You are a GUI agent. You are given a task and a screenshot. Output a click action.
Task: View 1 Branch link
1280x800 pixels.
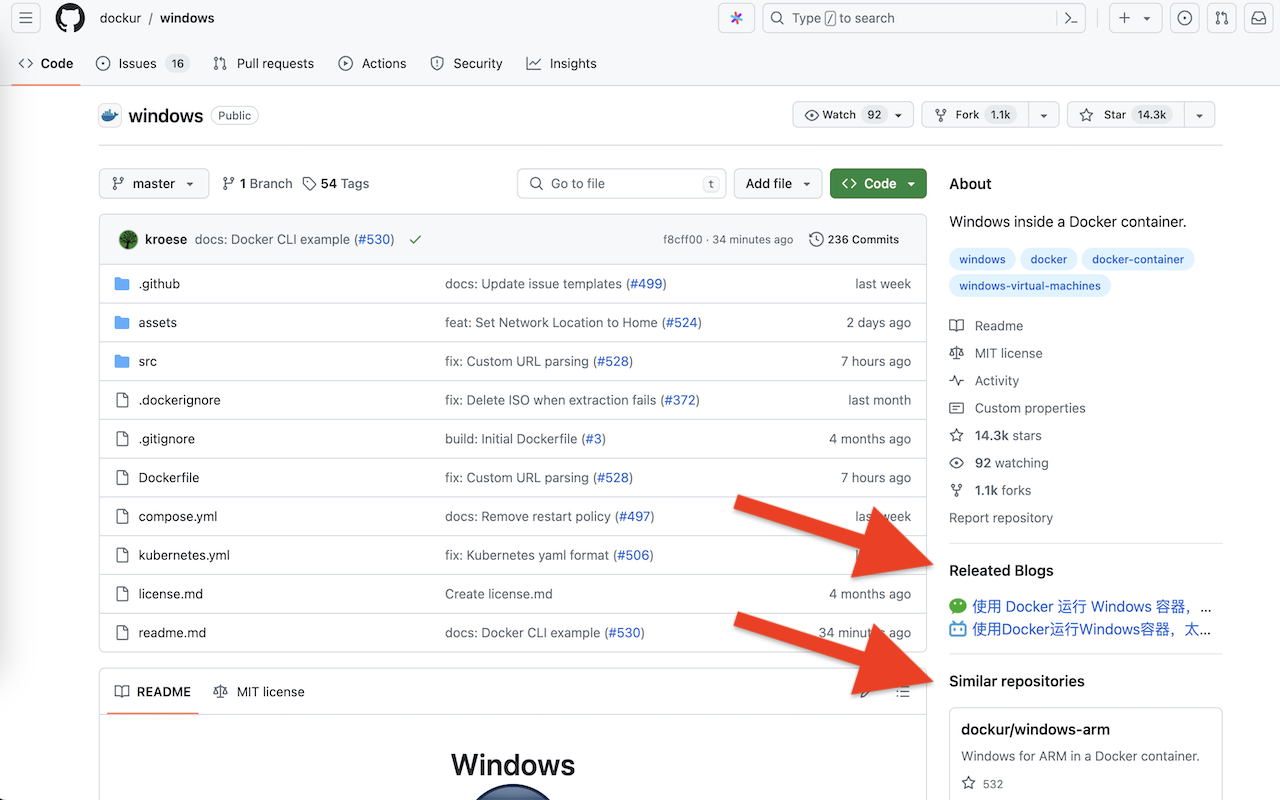[257, 184]
